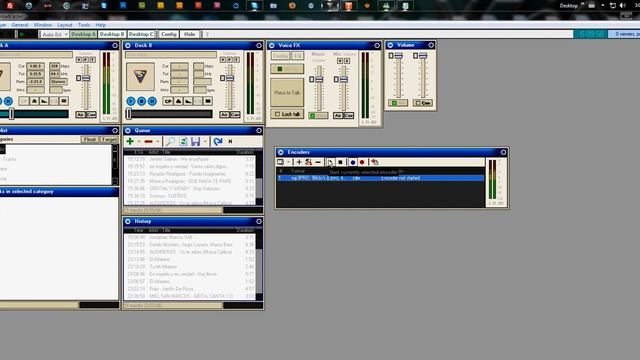Click the Queue green refresh page icon

(183, 141)
